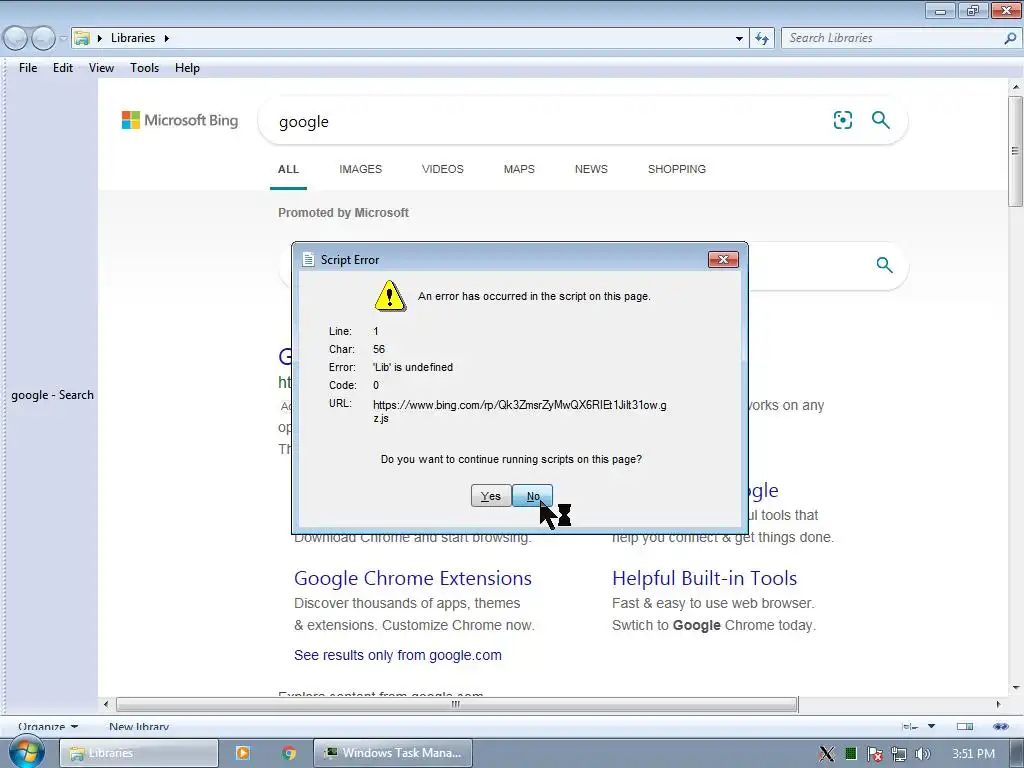Viewport: 1024px width, 768px height.
Task: Click the search magnifier in Search Libraries box
Action: (x=1010, y=38)
